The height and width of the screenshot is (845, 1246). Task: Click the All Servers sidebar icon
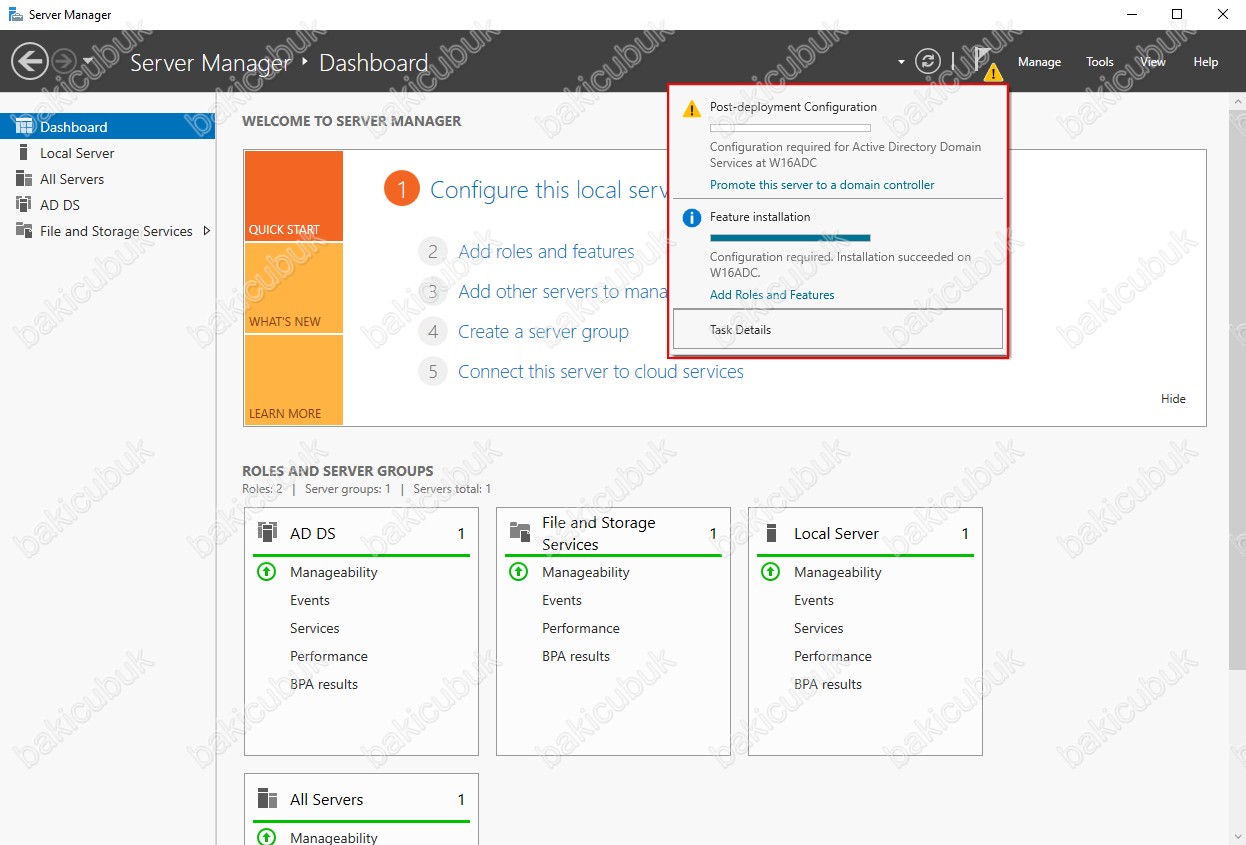click(x=24, y=178)
